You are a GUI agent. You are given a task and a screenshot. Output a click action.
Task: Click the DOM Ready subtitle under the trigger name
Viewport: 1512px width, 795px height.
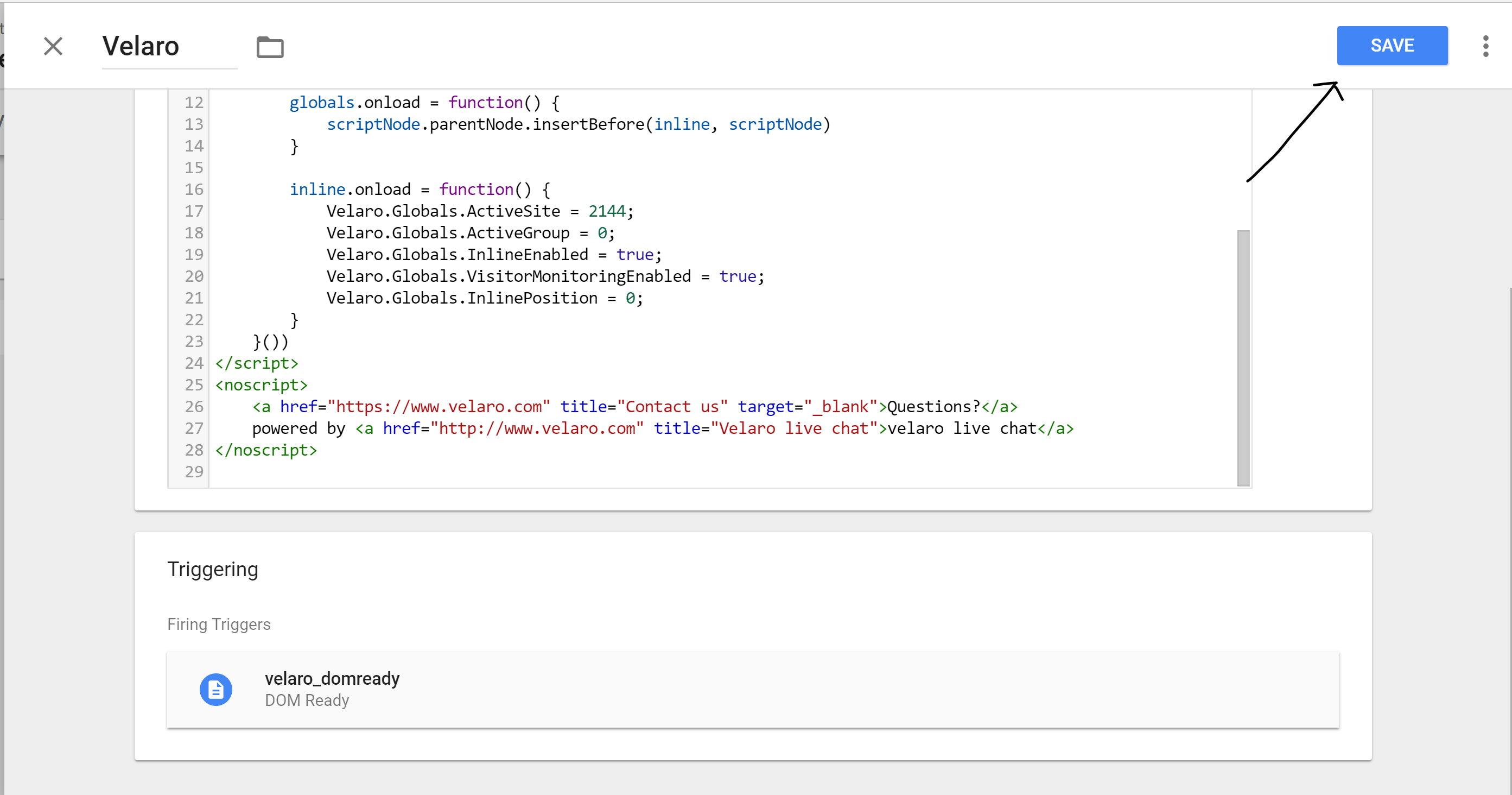307,701
